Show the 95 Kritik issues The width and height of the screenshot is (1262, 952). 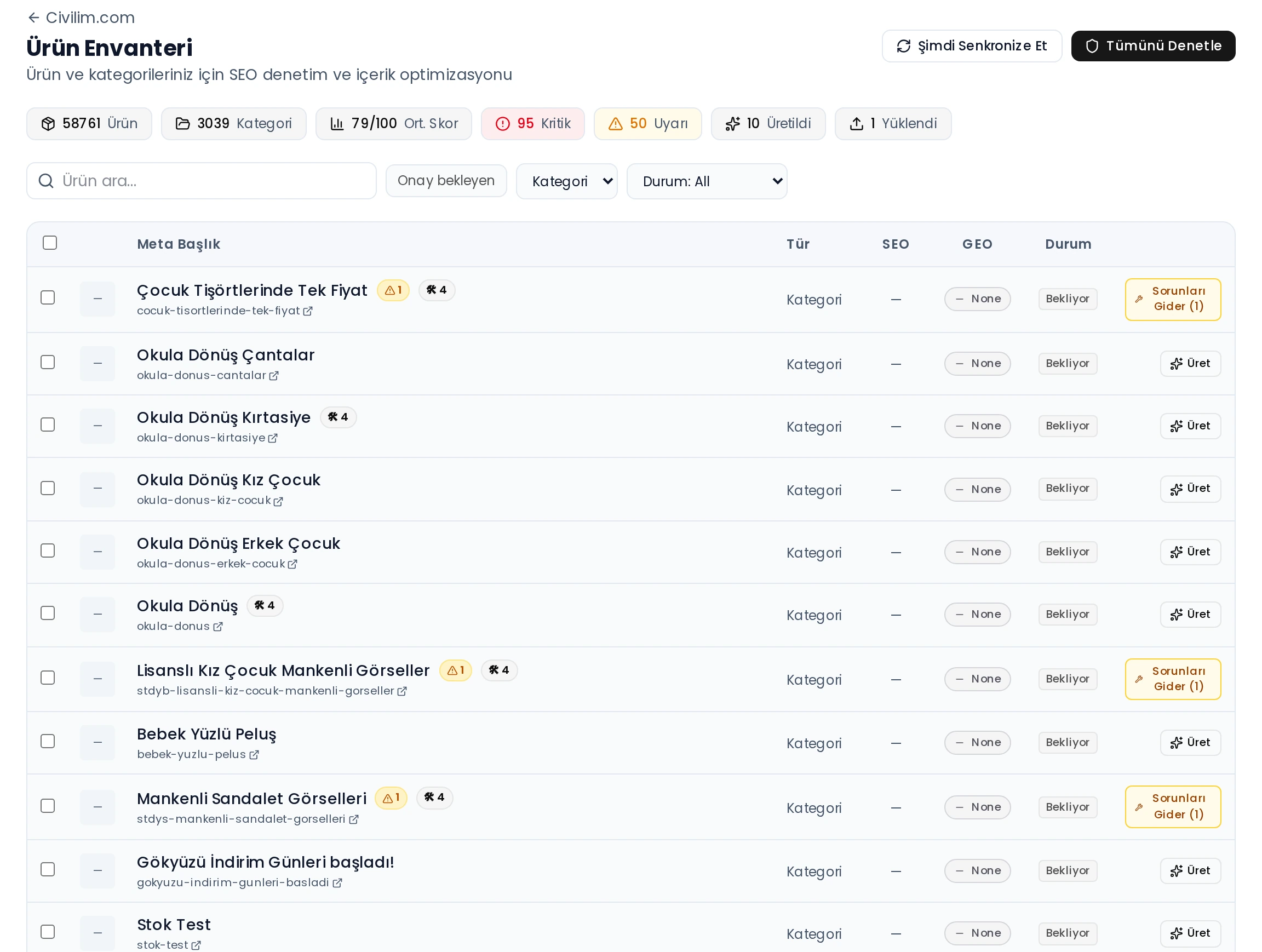coord(532,123)
